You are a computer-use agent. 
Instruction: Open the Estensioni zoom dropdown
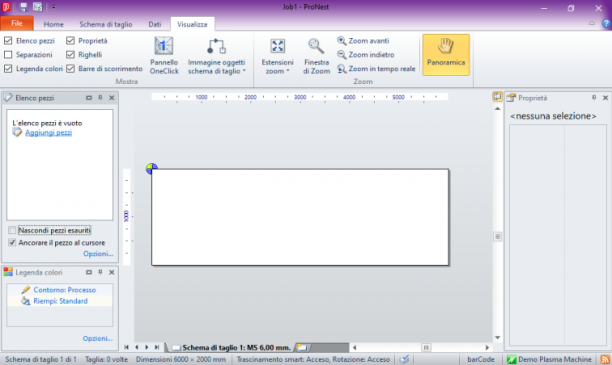tap(277, 55)
